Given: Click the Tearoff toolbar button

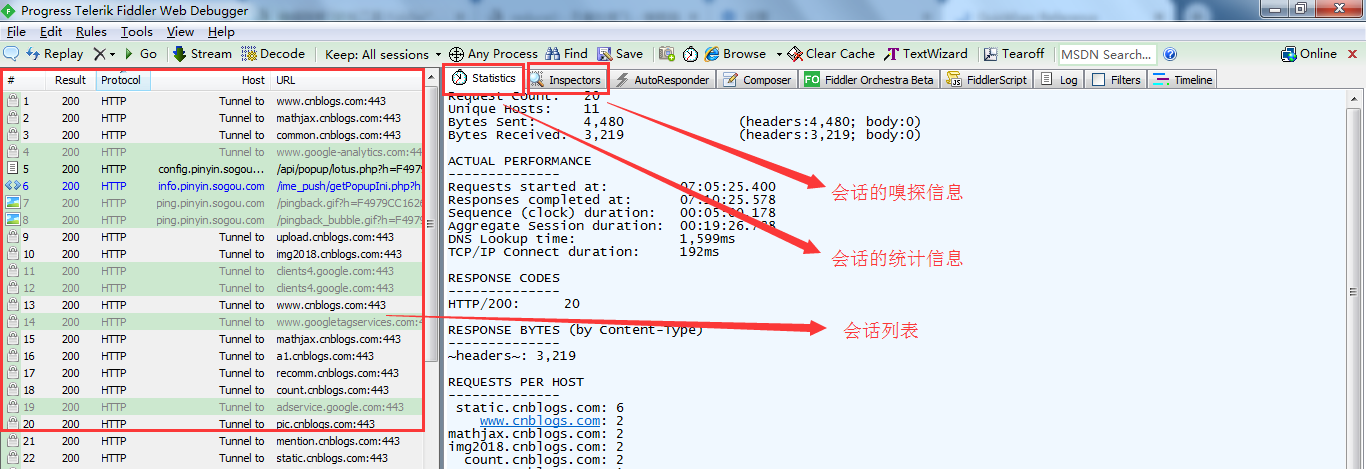Looking at the screenshot, I should tap(1014, 54).
